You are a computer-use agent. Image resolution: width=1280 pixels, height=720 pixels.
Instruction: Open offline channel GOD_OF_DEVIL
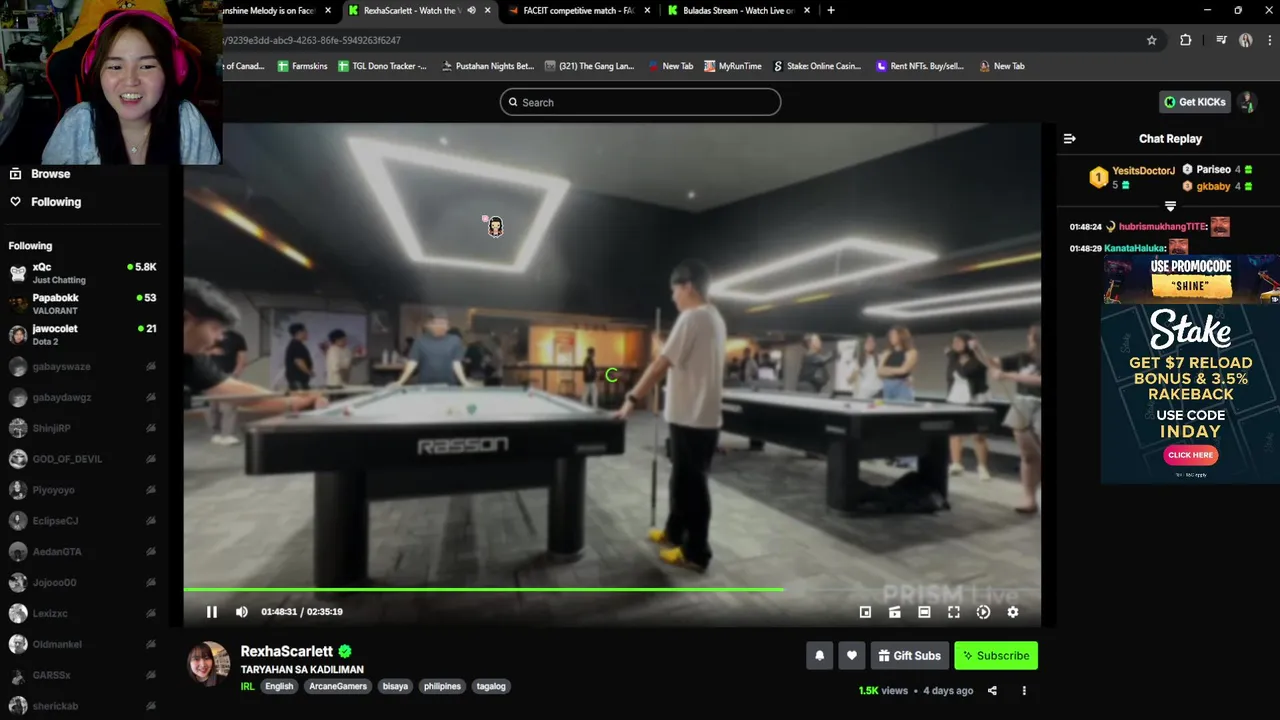click(x=84, y=459)
